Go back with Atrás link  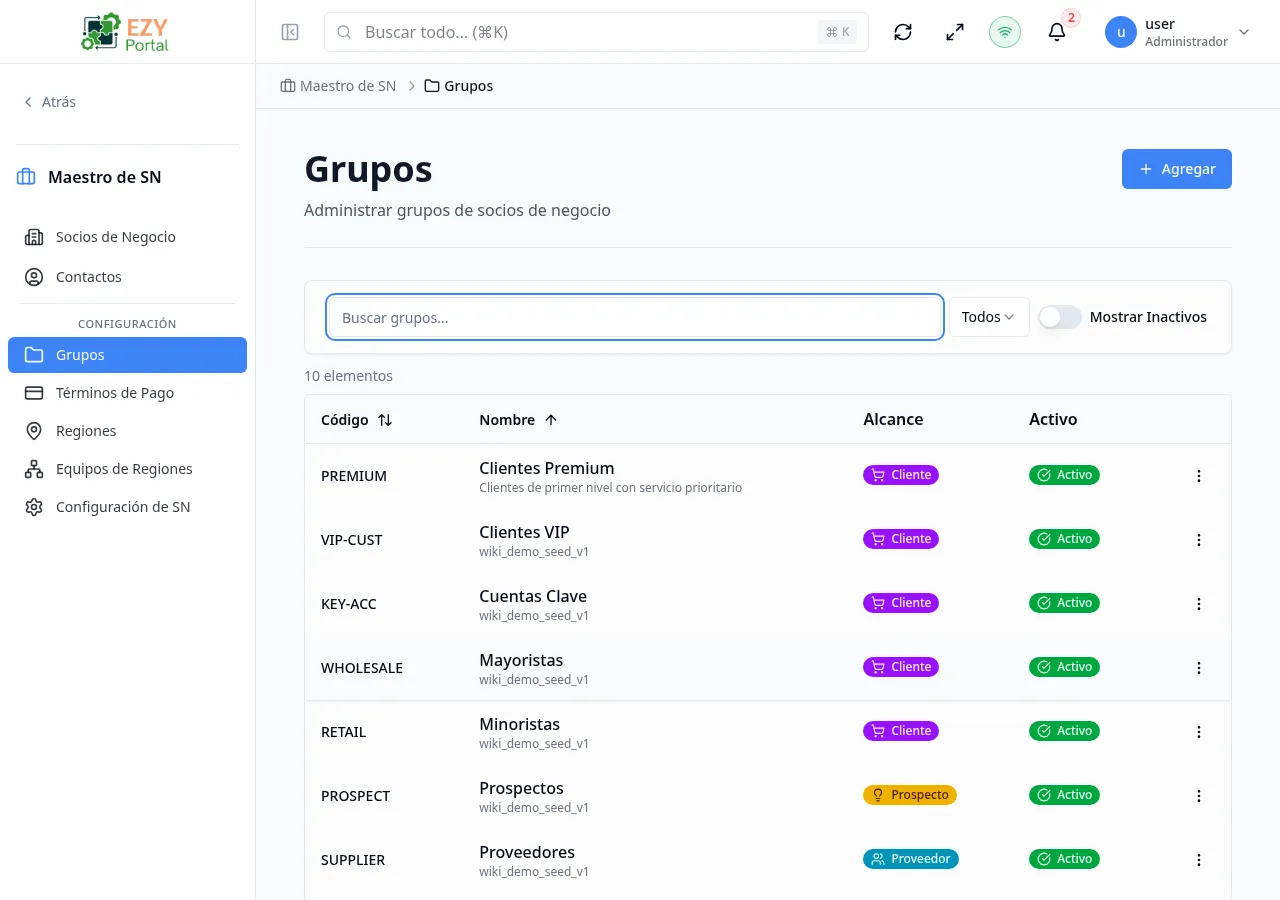(x=50, y=102)
